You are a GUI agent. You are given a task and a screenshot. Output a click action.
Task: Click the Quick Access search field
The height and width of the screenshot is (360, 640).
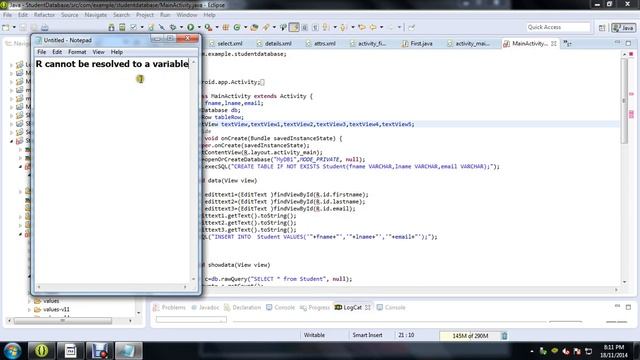[558, 27]
